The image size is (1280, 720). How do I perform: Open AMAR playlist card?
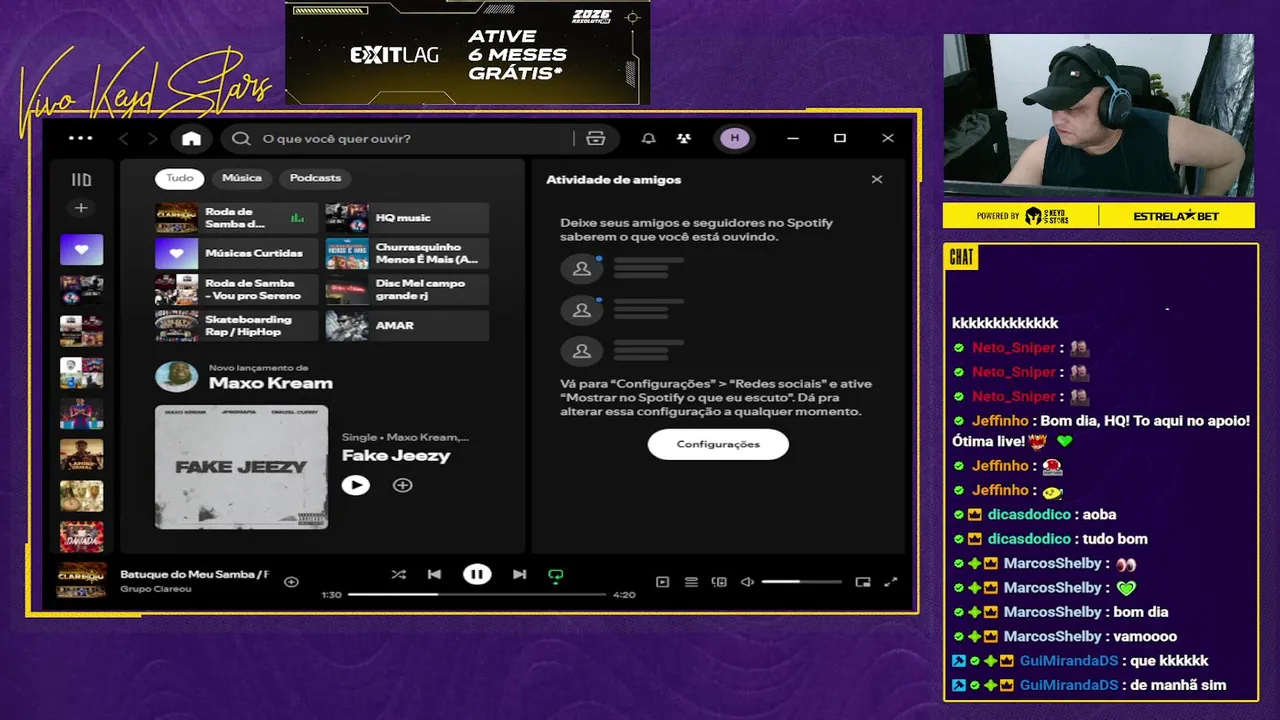pyautogui.click(x=407, y=326)
